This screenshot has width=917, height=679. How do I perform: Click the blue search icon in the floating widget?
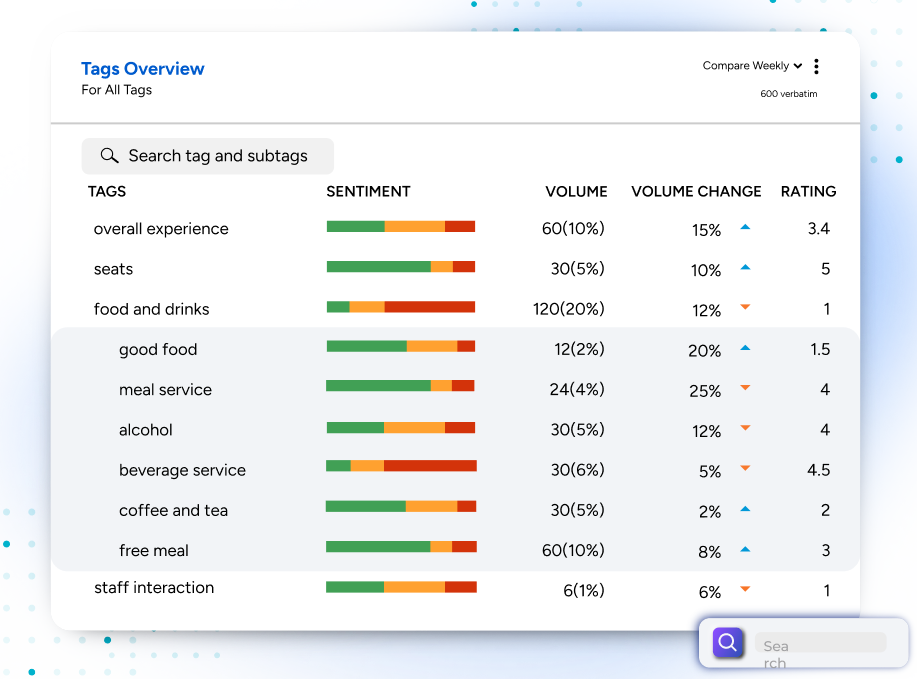click(x=727, y=642)
